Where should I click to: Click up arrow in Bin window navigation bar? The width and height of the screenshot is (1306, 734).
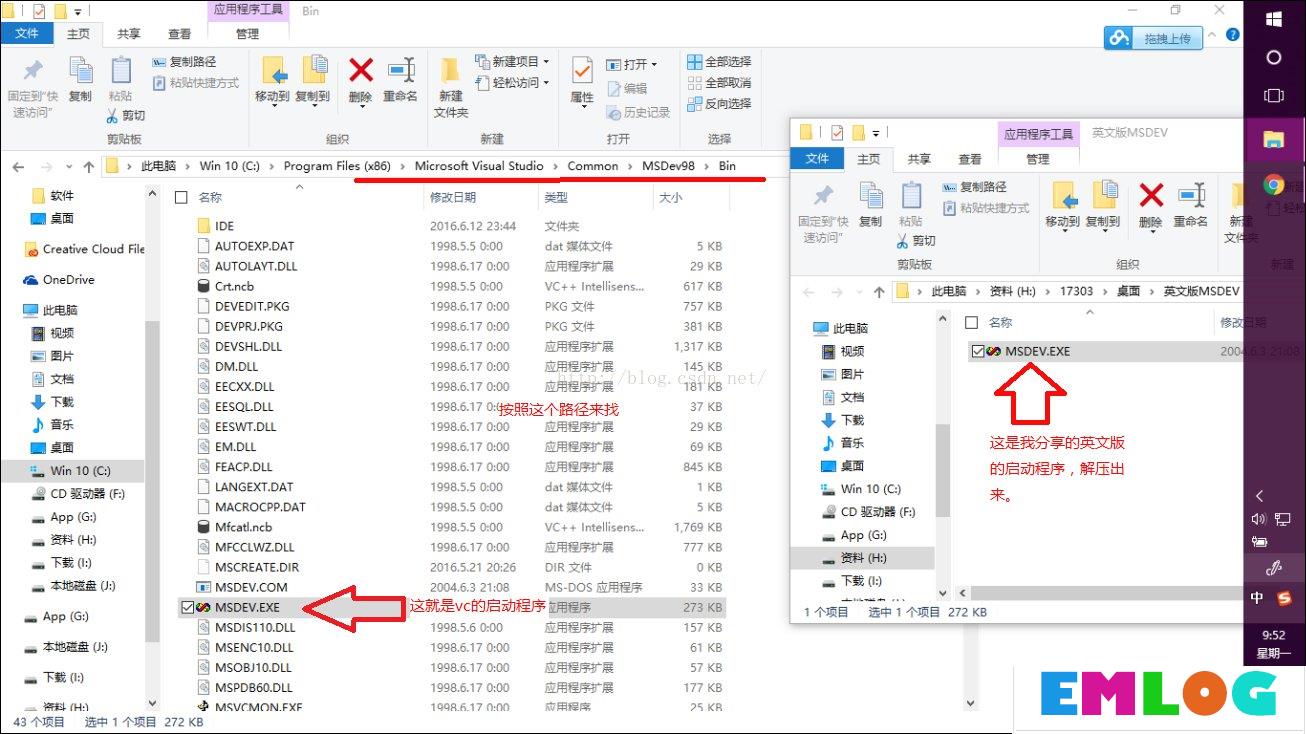(x=89, y=166)
